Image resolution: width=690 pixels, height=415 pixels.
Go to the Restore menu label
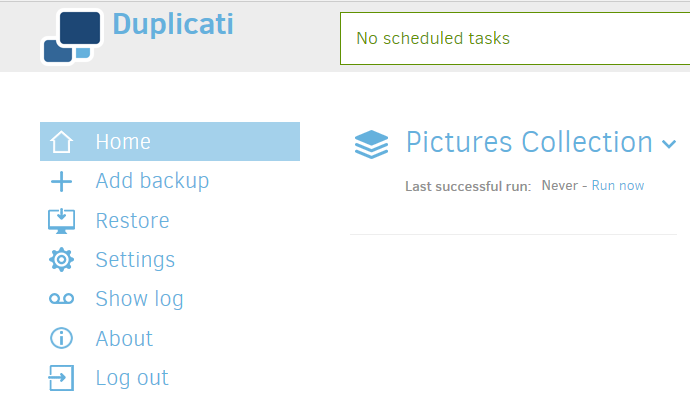point(132,220)
